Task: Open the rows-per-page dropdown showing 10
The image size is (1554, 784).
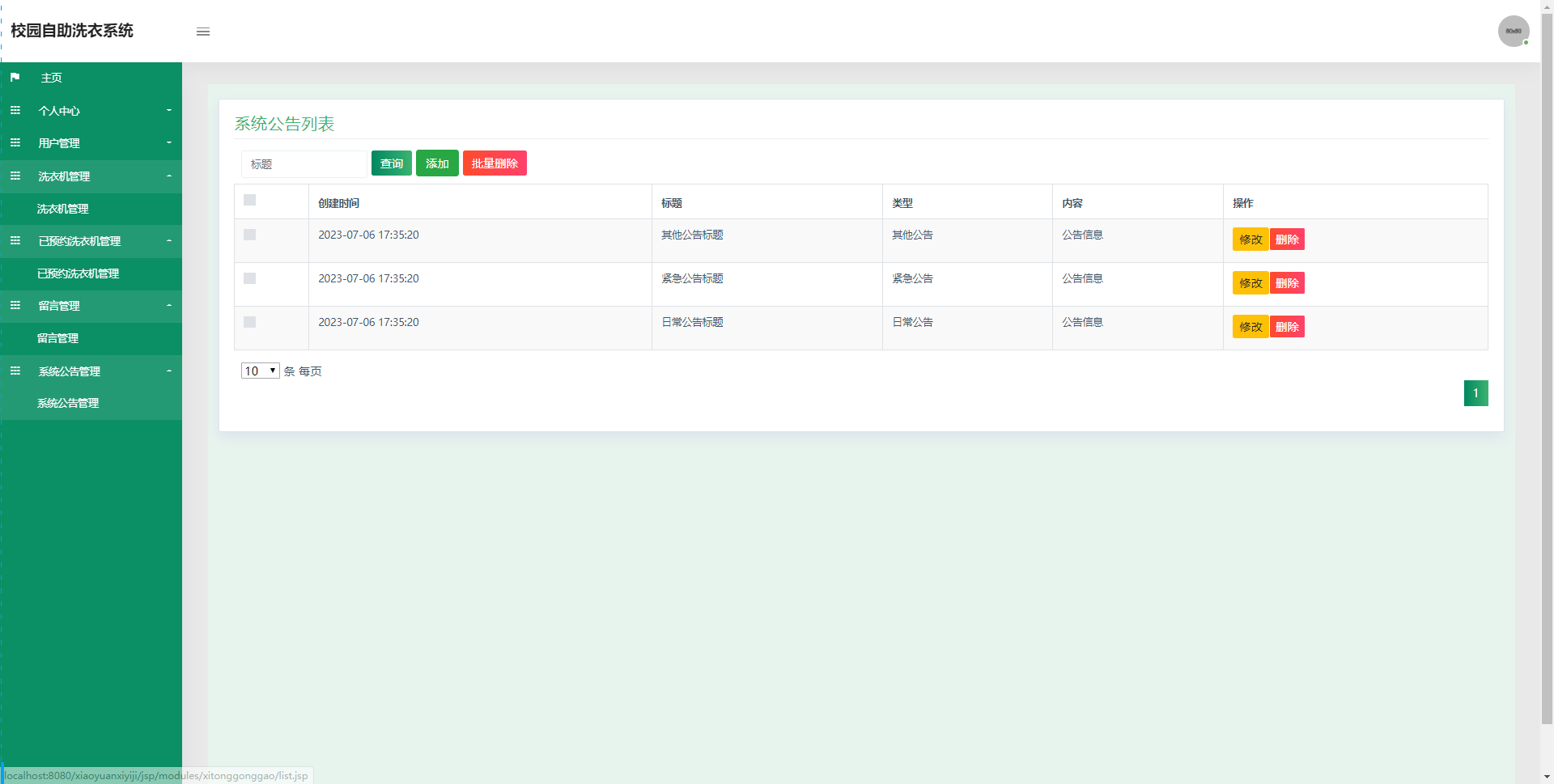Action: (x=260, y=371)
